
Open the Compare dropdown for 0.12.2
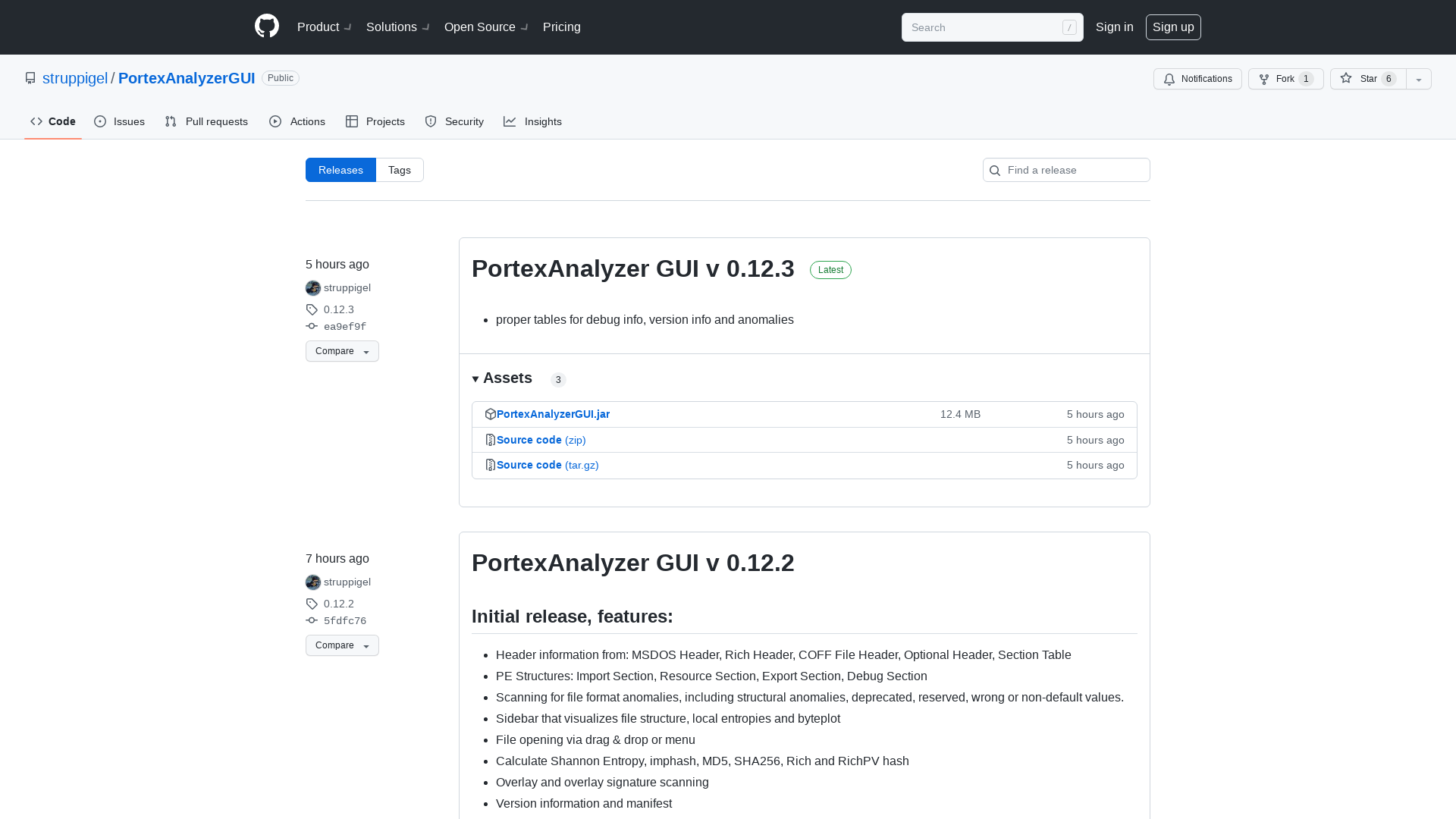342,645
